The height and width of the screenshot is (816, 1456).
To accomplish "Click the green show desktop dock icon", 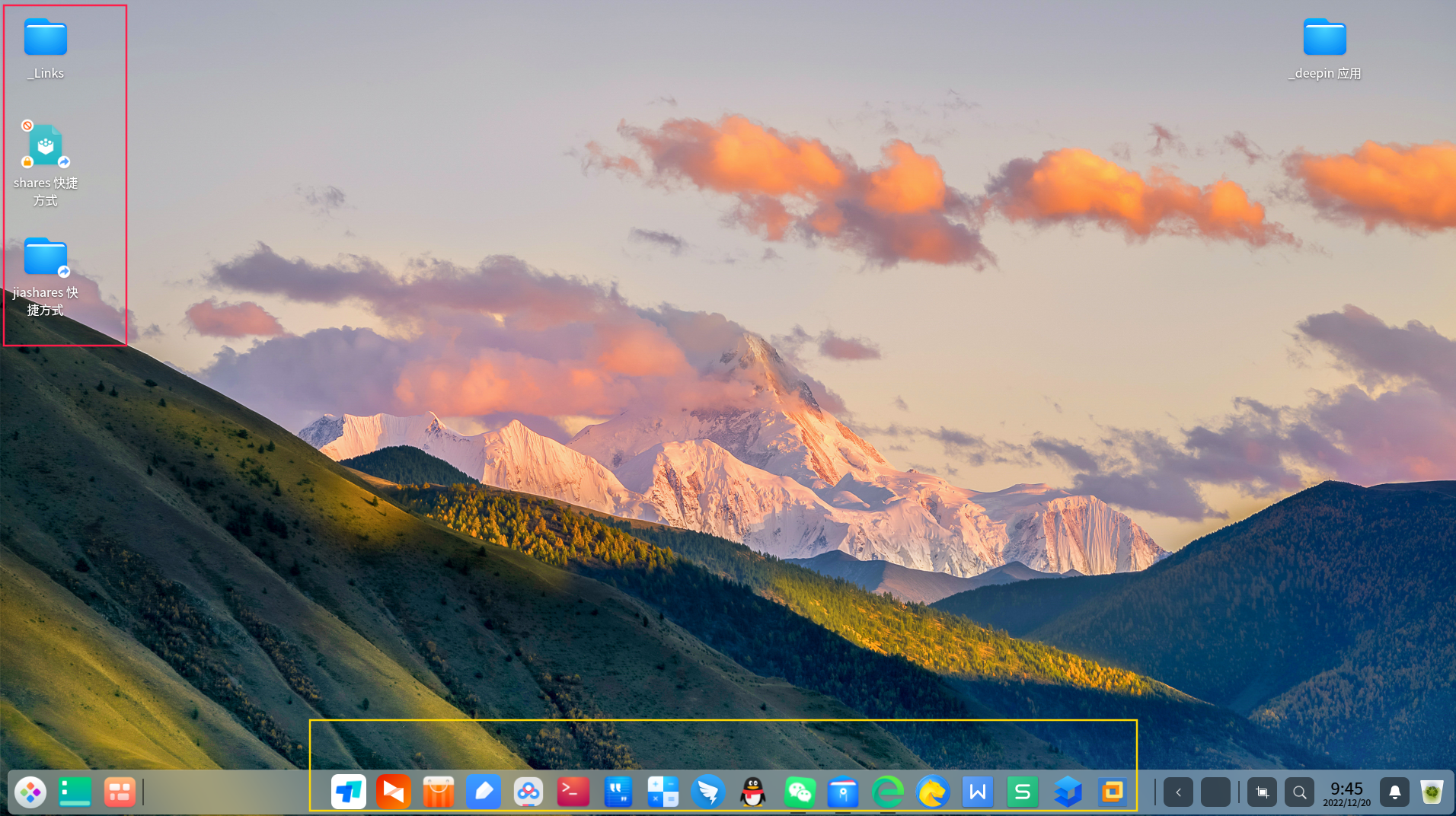I will click(75, 792).
